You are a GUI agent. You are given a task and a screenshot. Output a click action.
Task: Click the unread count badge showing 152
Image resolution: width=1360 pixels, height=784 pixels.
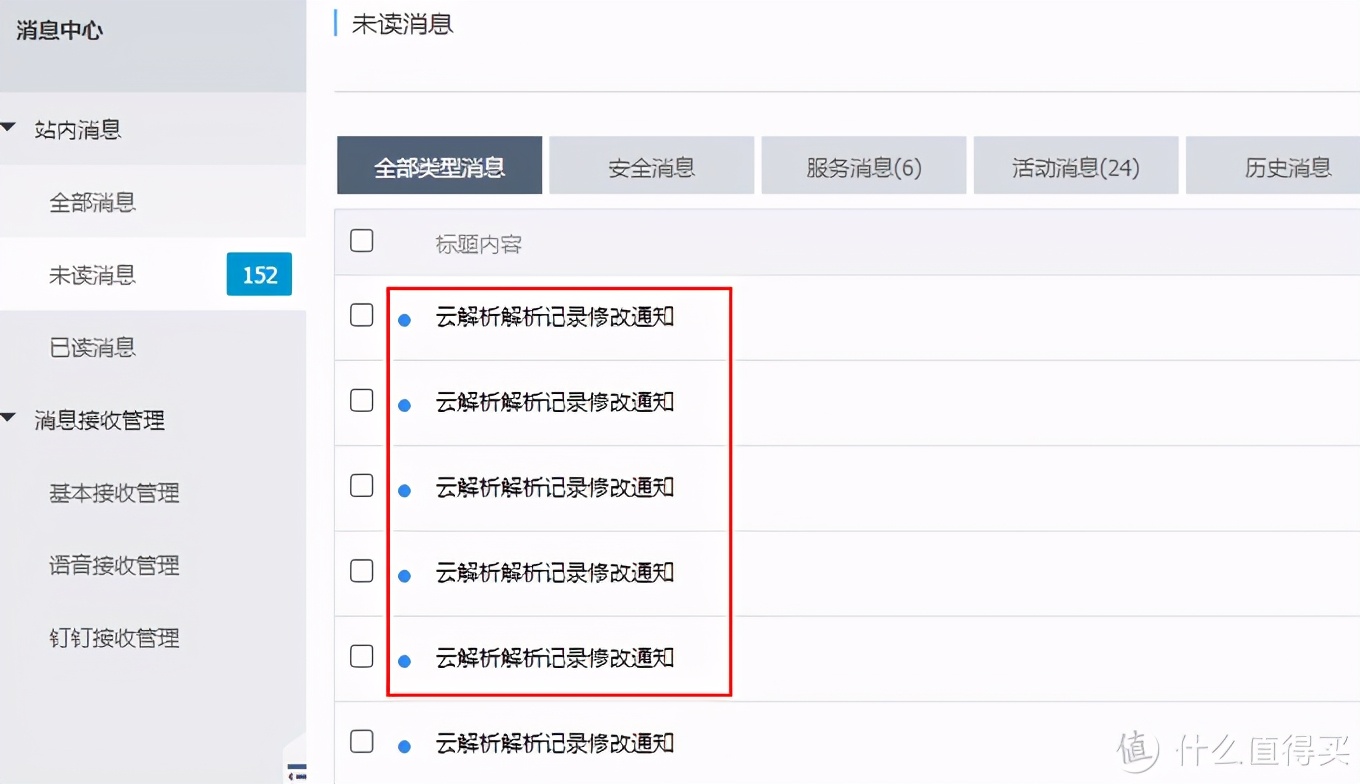click(259, 274)
